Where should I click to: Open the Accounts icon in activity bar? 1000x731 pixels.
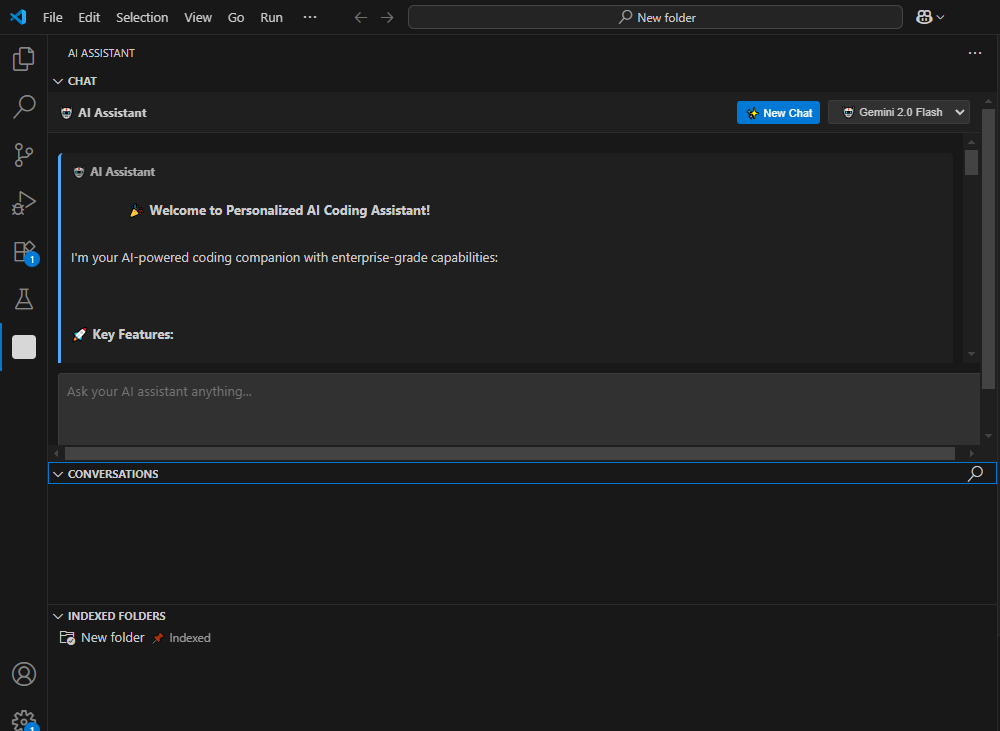tap(24, 674)
